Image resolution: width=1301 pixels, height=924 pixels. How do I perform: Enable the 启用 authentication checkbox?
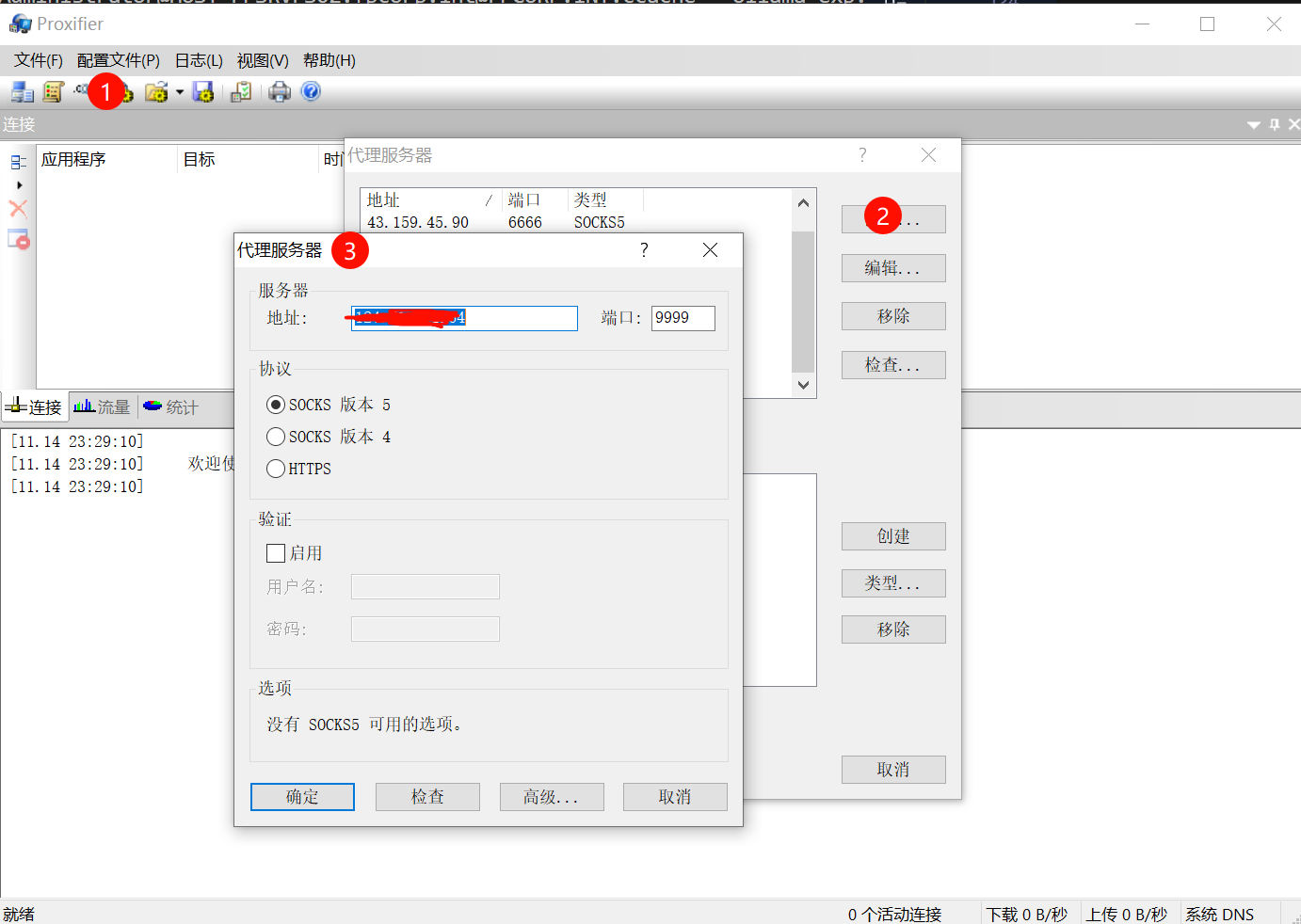pos(276,553)
